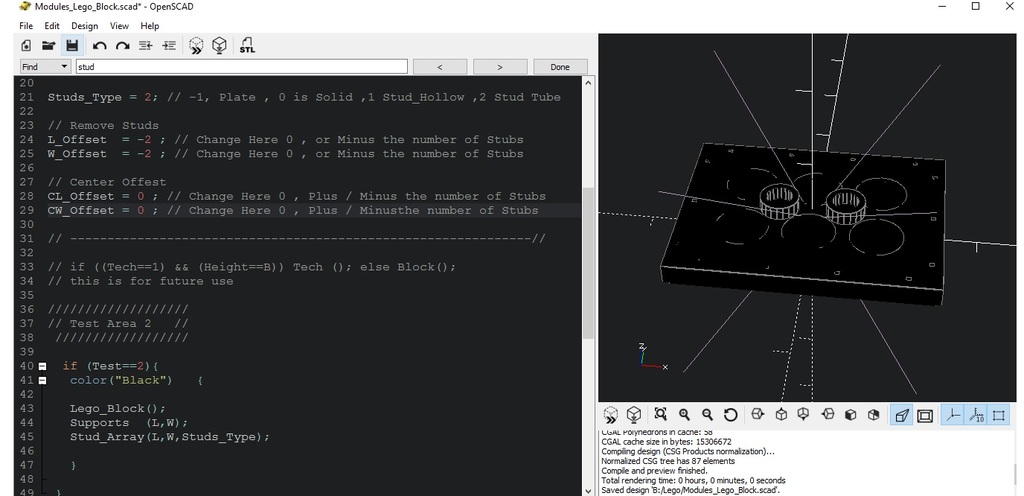Open the View menu

point(119,25)
